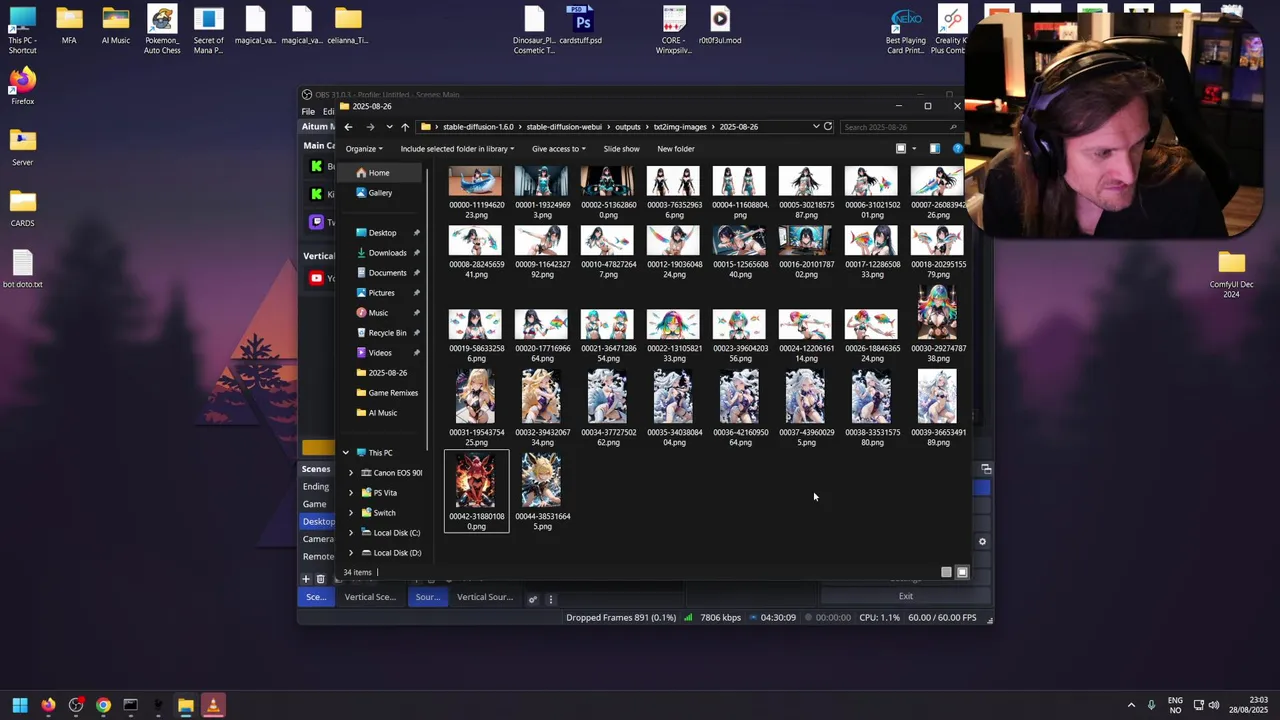
Task: Click the OBS add scene plus icon
Action: pyautogui.click(x=306, y=579)
